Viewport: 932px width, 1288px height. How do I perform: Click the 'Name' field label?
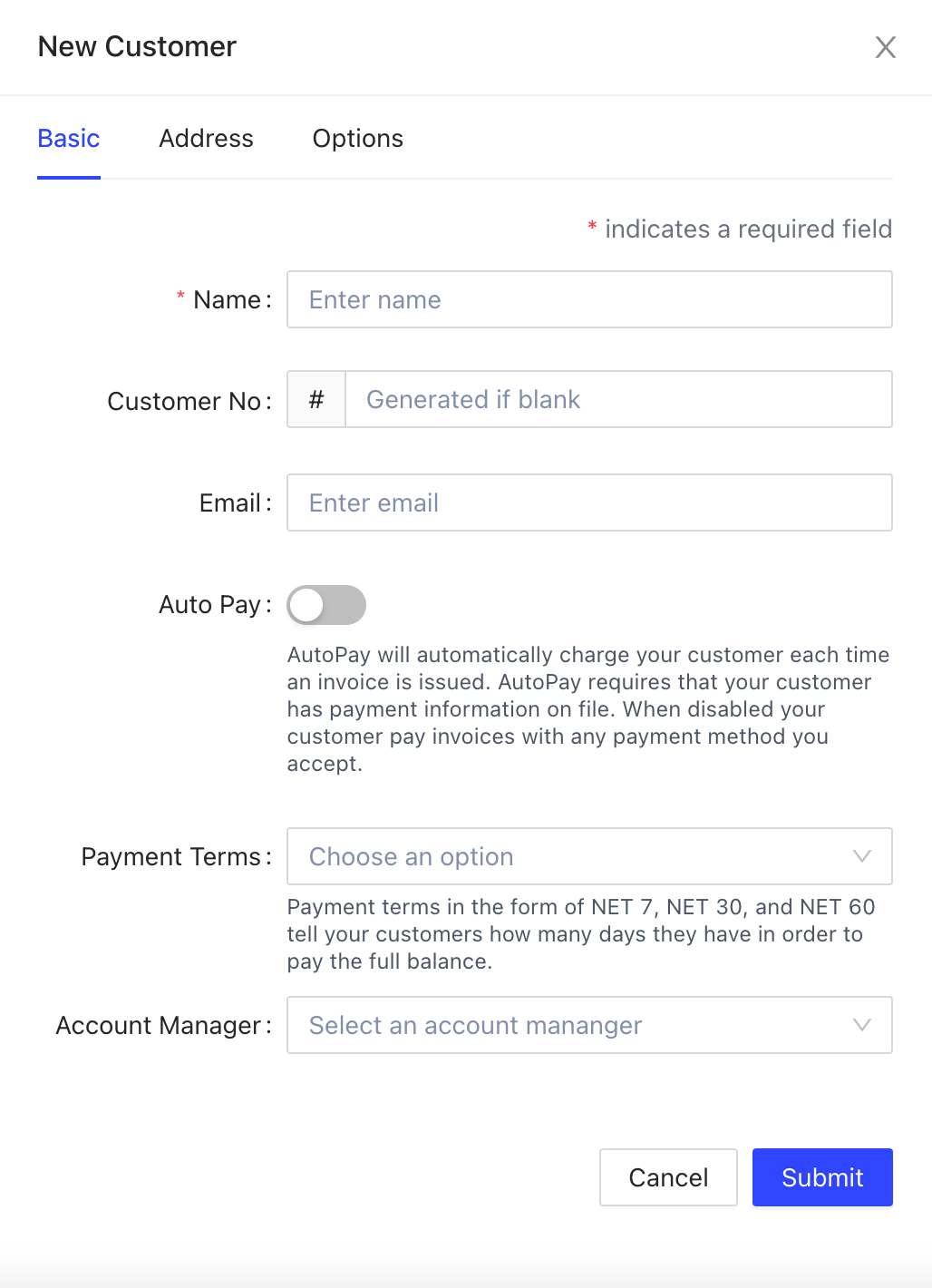(x=227, y=300)
